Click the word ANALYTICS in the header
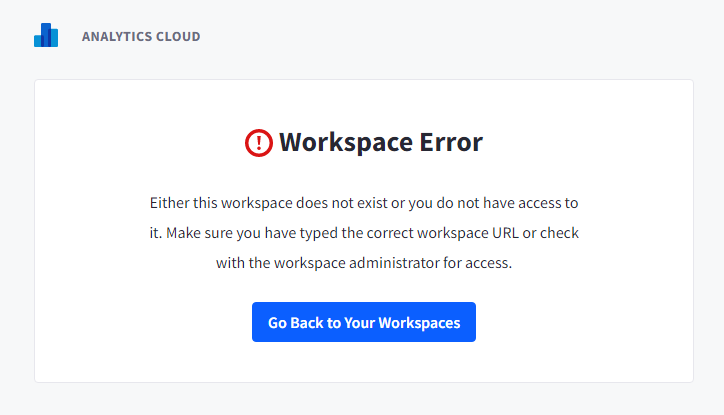The height and width of the screenshot is (415, 724). (x=117, y=36)
